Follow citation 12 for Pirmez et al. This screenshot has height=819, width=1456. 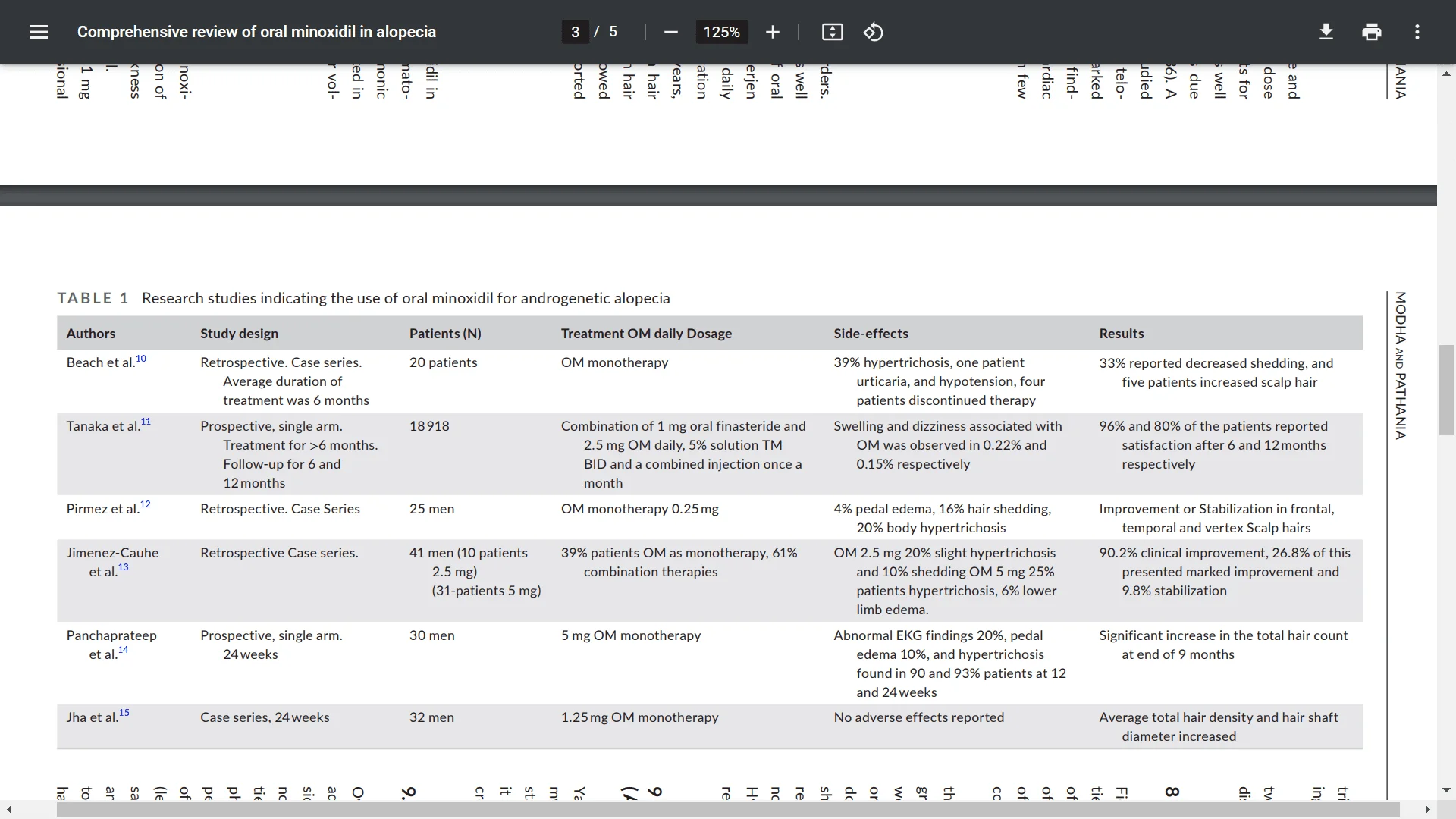(x=145, y=504)
